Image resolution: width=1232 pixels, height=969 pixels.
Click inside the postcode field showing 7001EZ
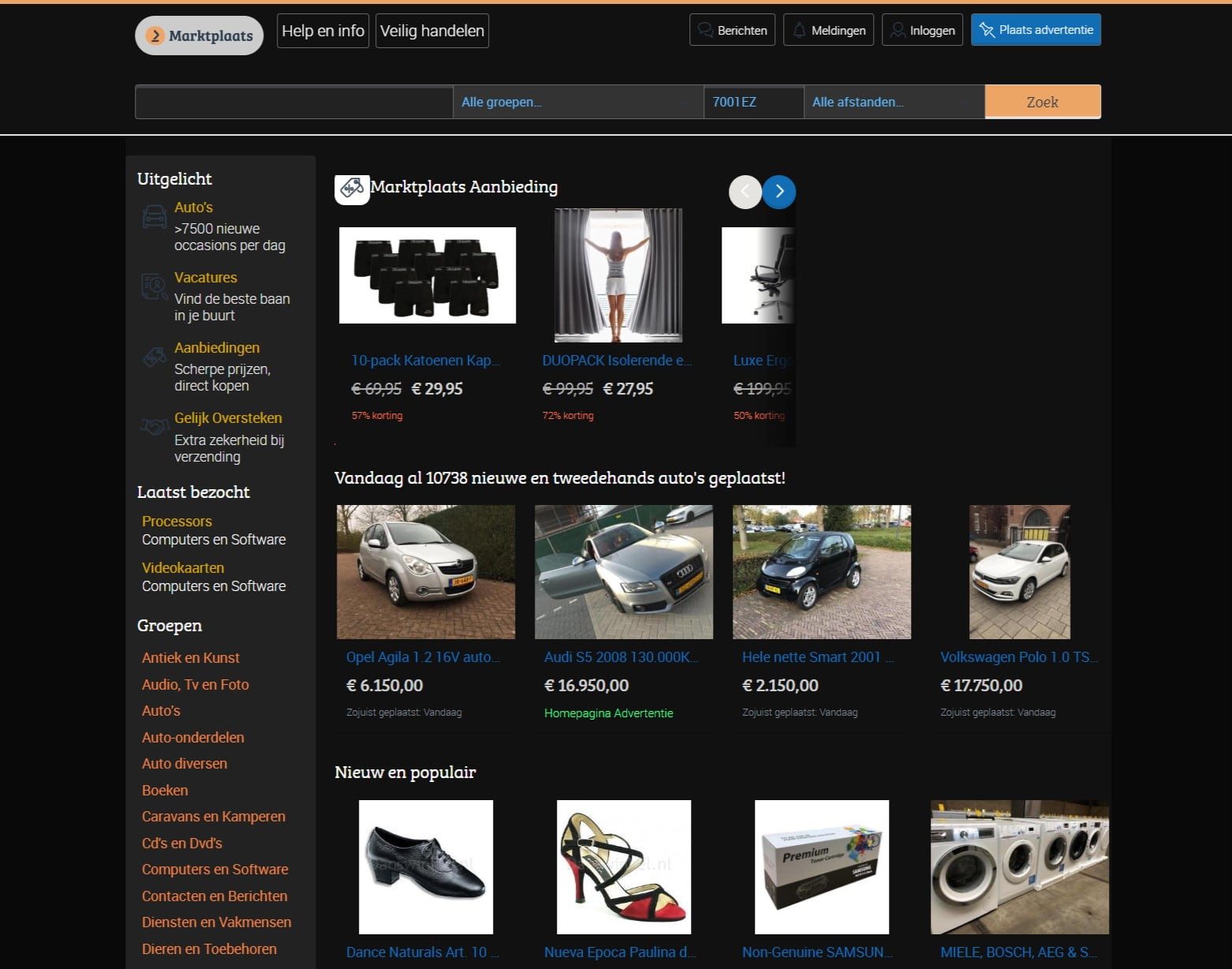pos(752,102)
